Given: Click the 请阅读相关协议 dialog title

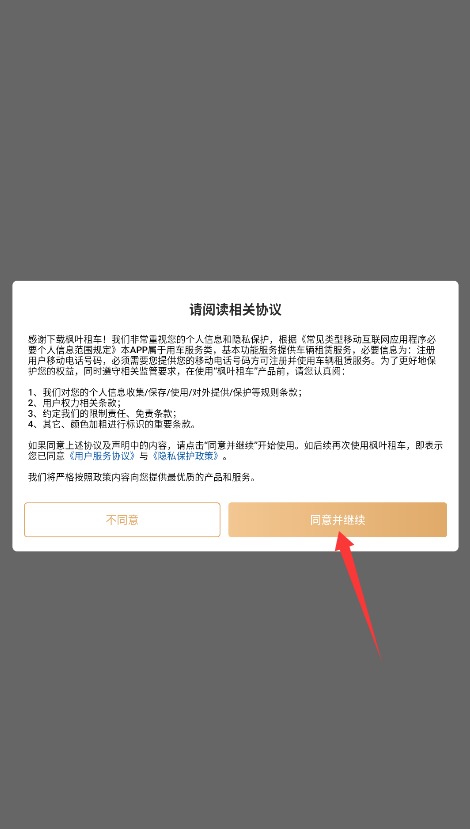Looking at the screenshot, I should point(235,310).
